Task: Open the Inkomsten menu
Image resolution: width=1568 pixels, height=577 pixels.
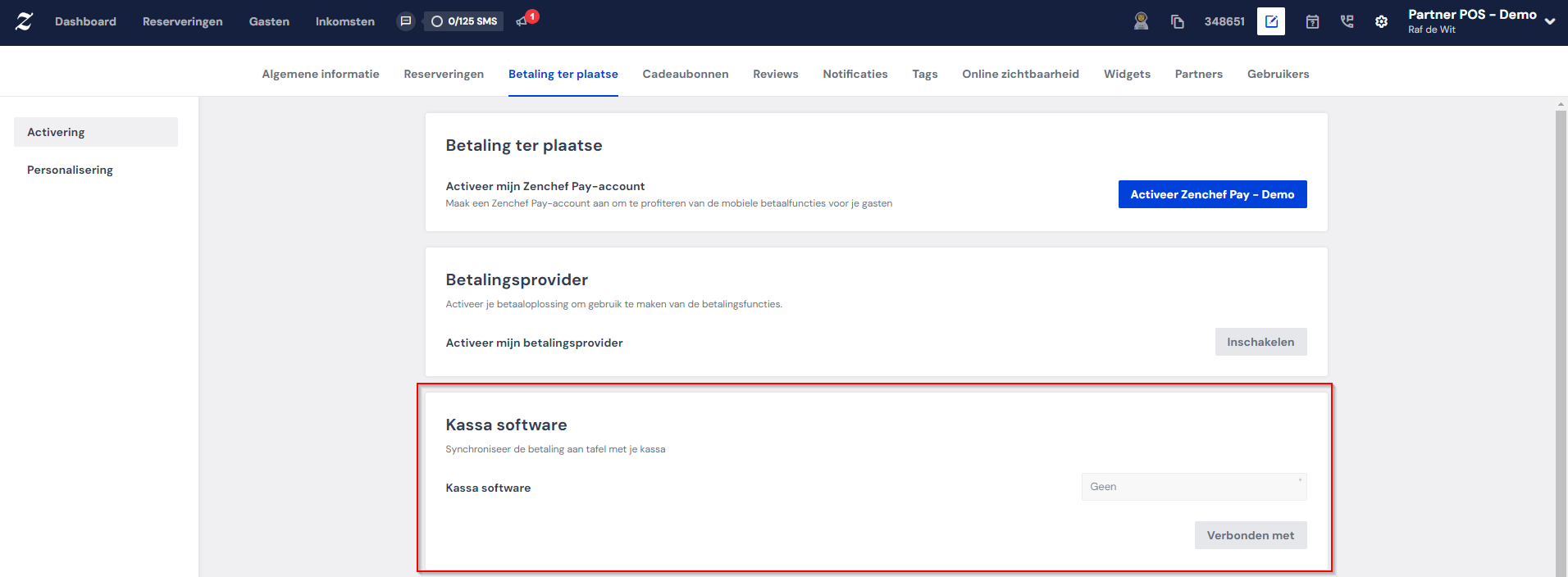Action: tap(345, 21)
